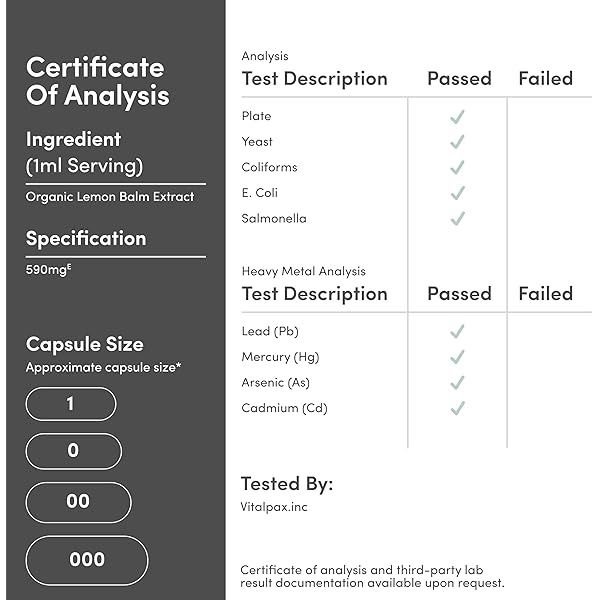This screenshot has width=600, height=600.
Task: Click the Plate passed checkmark
Action: [458, 117]
